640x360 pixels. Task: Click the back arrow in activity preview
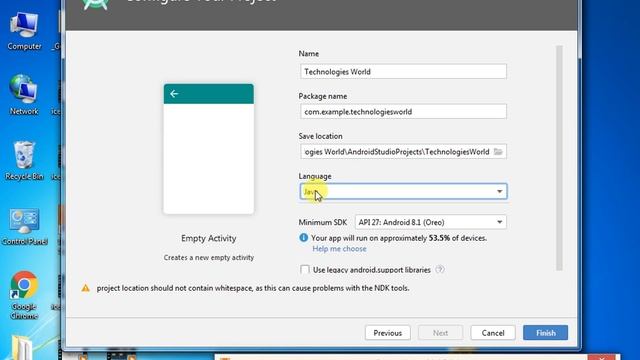point(174,94)
